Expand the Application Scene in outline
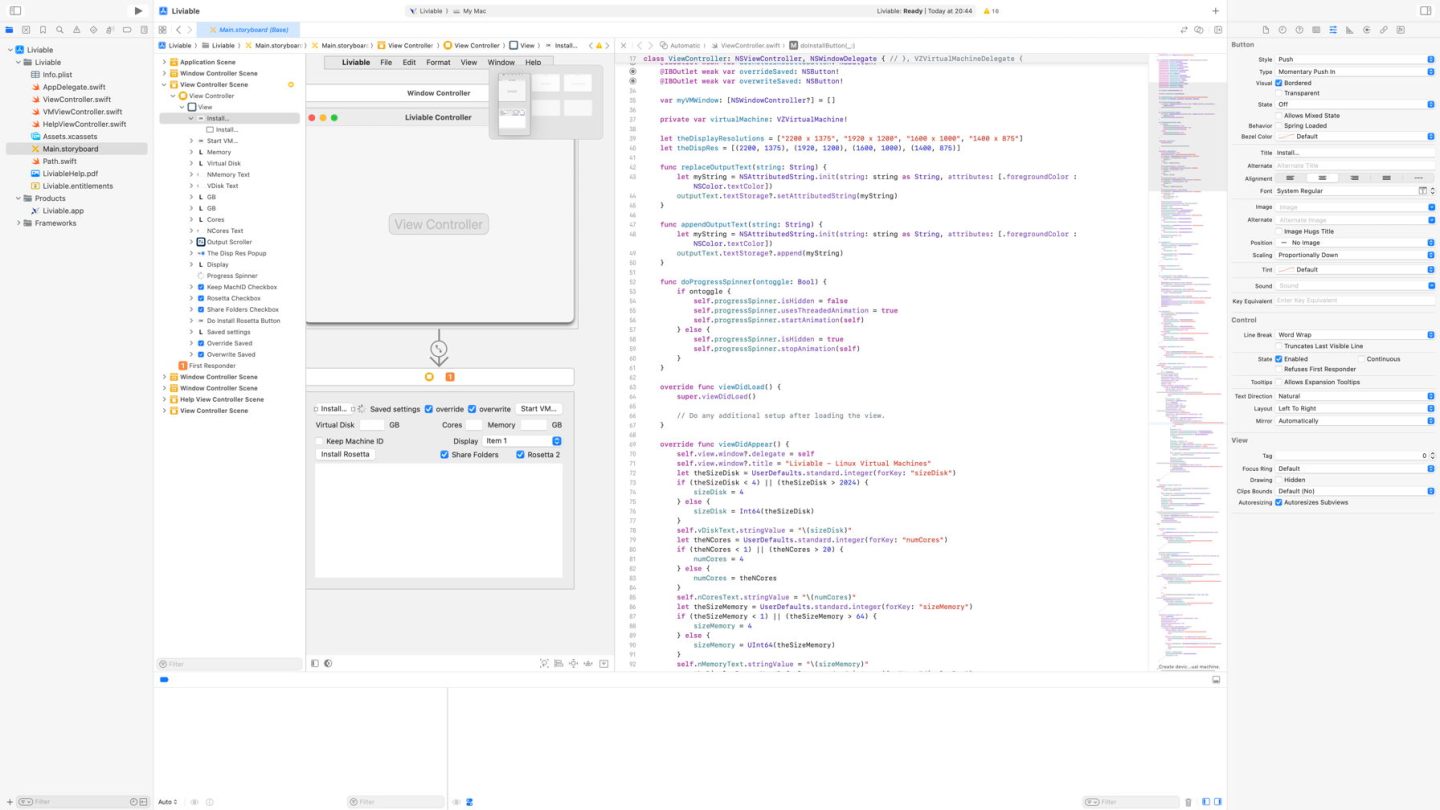Viewport: 1440px width, 810px height. [x=165, y=62]
